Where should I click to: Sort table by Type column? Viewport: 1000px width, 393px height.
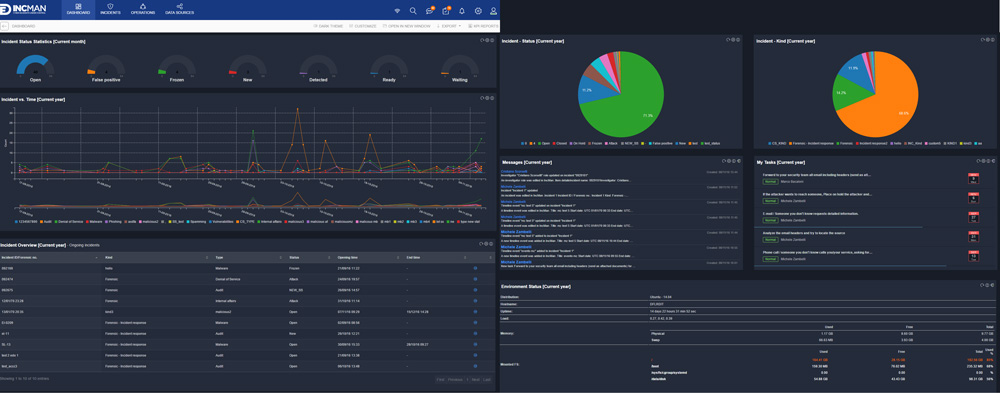tap(249, 257)
